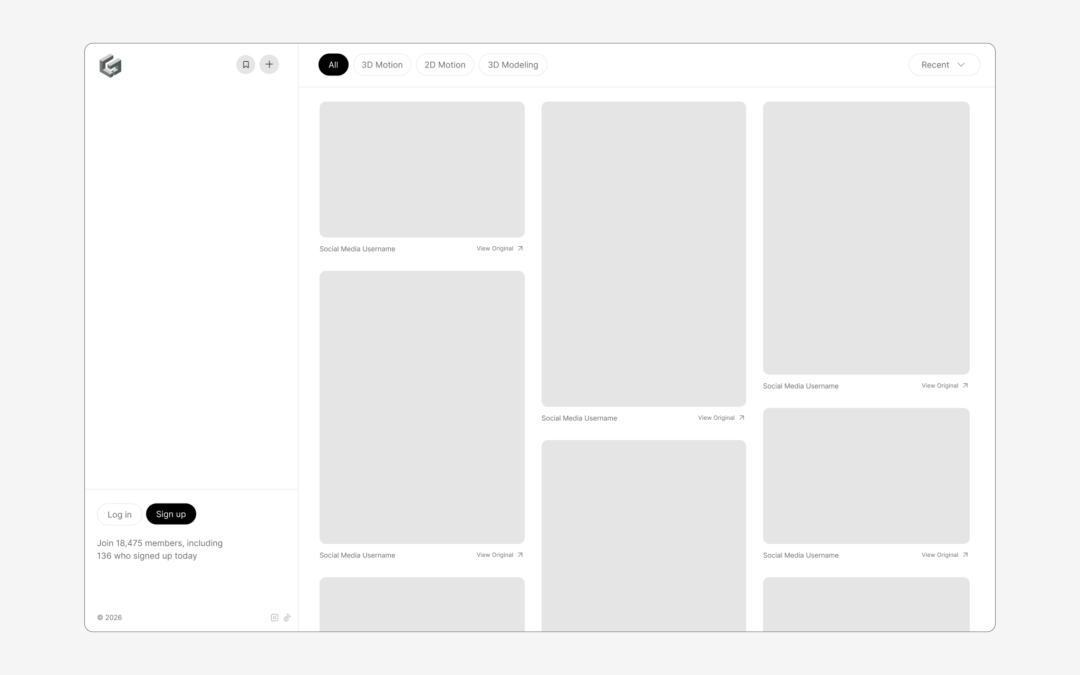
Task: Switch to the 2D Motion filter
Action: coord(445,65)
